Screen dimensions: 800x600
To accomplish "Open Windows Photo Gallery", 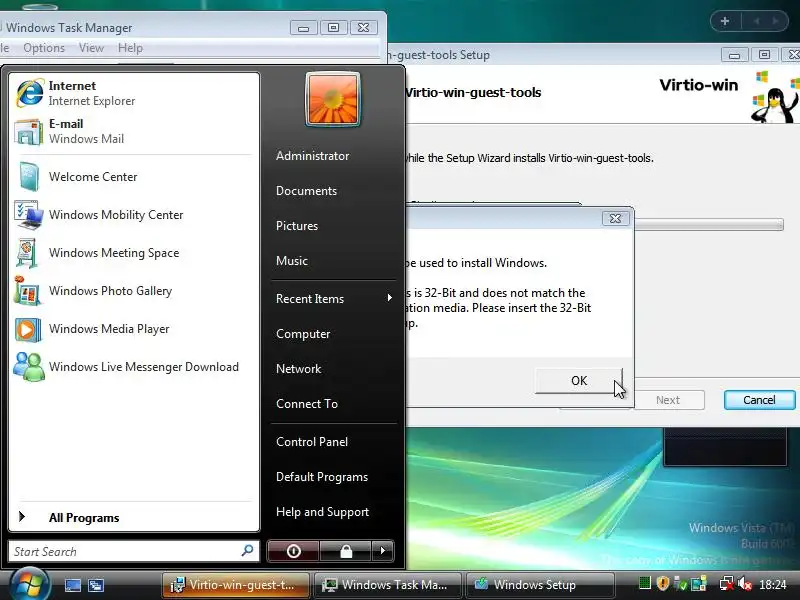I will point(134,291).
